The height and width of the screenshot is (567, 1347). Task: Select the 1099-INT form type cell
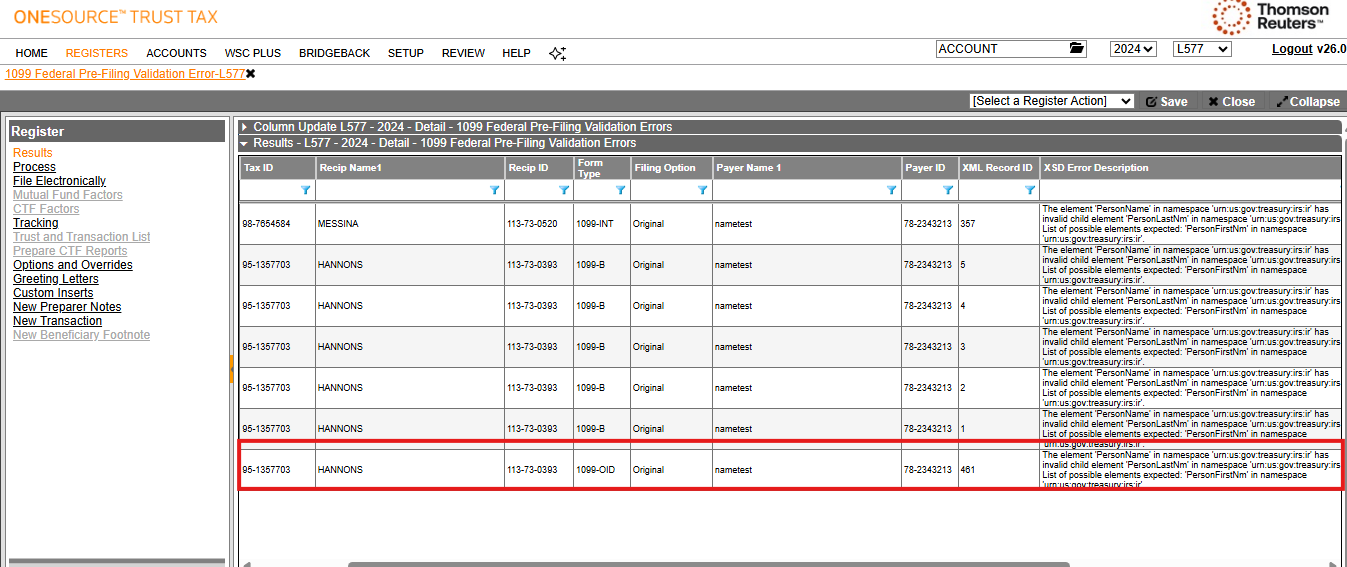click(x=601, y=224)
